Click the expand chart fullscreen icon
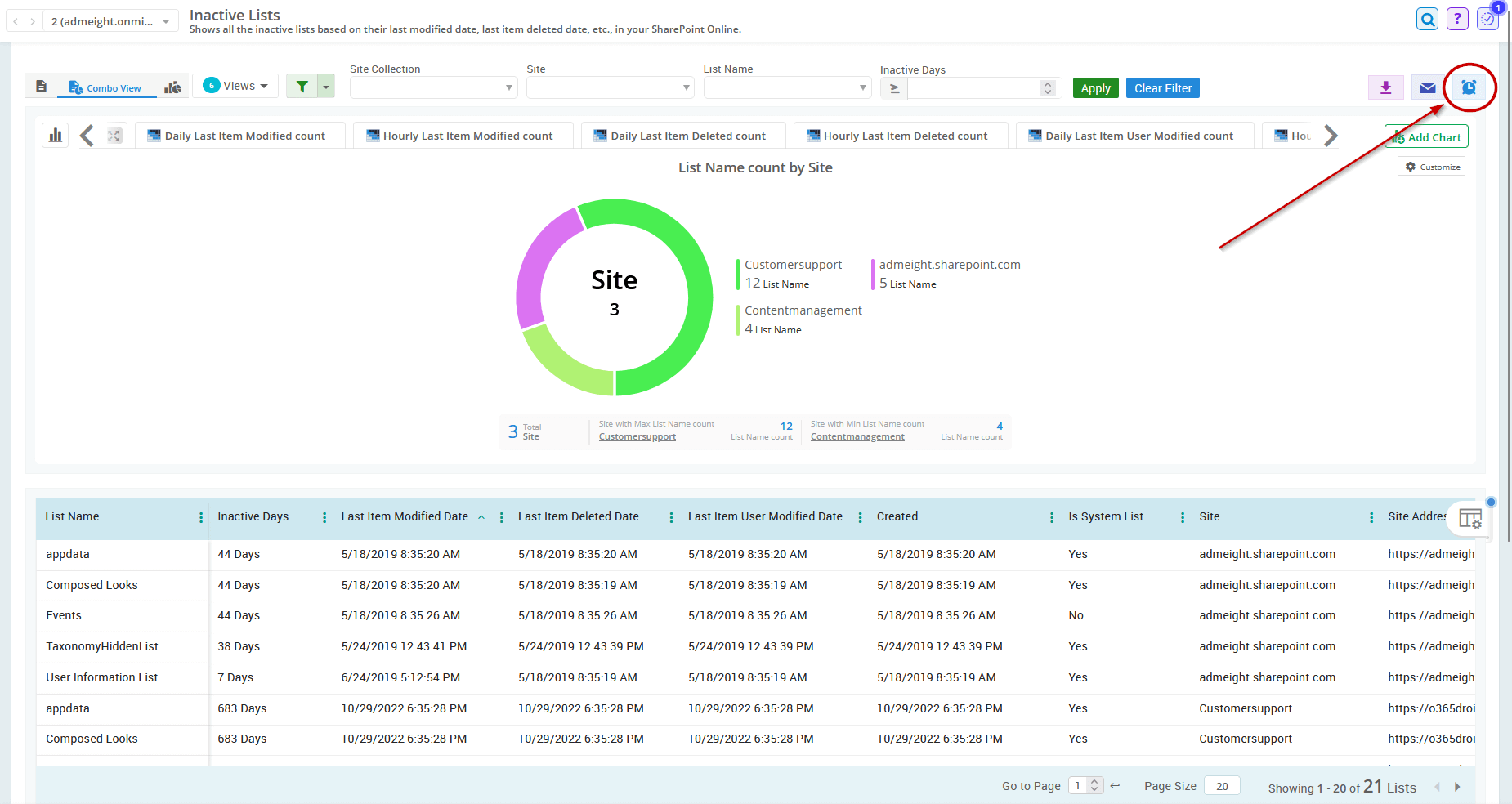The image size is (1512, 804). [114, 136]
